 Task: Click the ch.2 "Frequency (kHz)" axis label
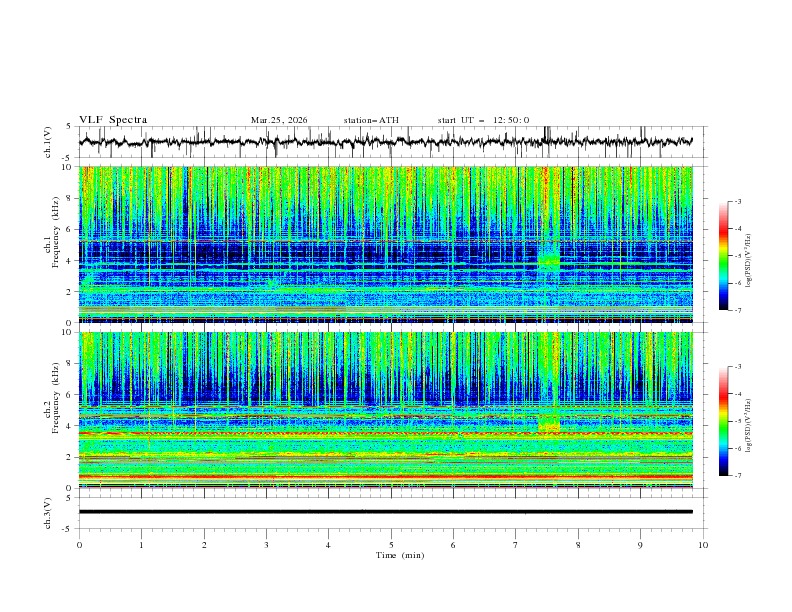click(x=55, y=397)
